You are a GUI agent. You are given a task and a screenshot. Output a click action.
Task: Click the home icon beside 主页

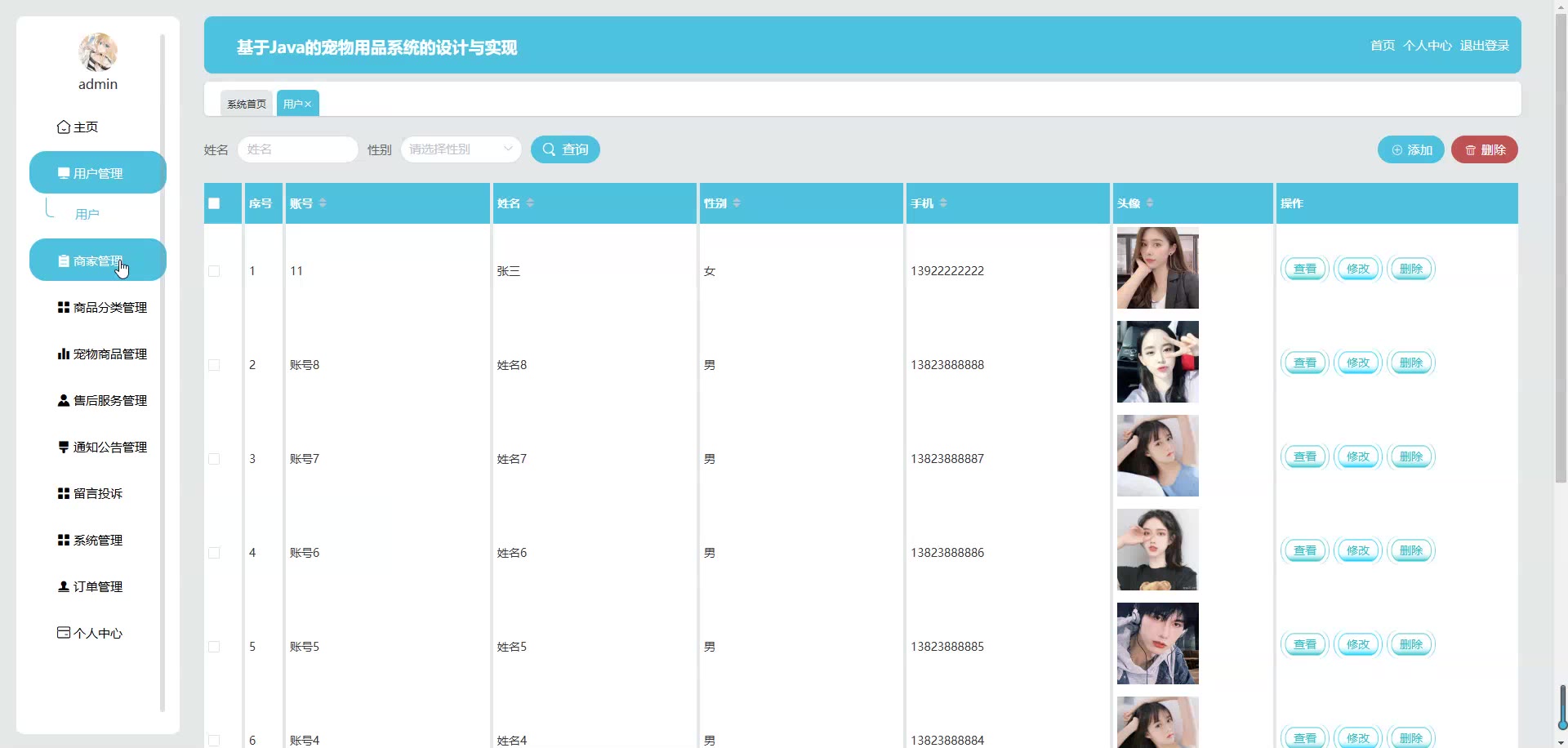pos(63,127)
